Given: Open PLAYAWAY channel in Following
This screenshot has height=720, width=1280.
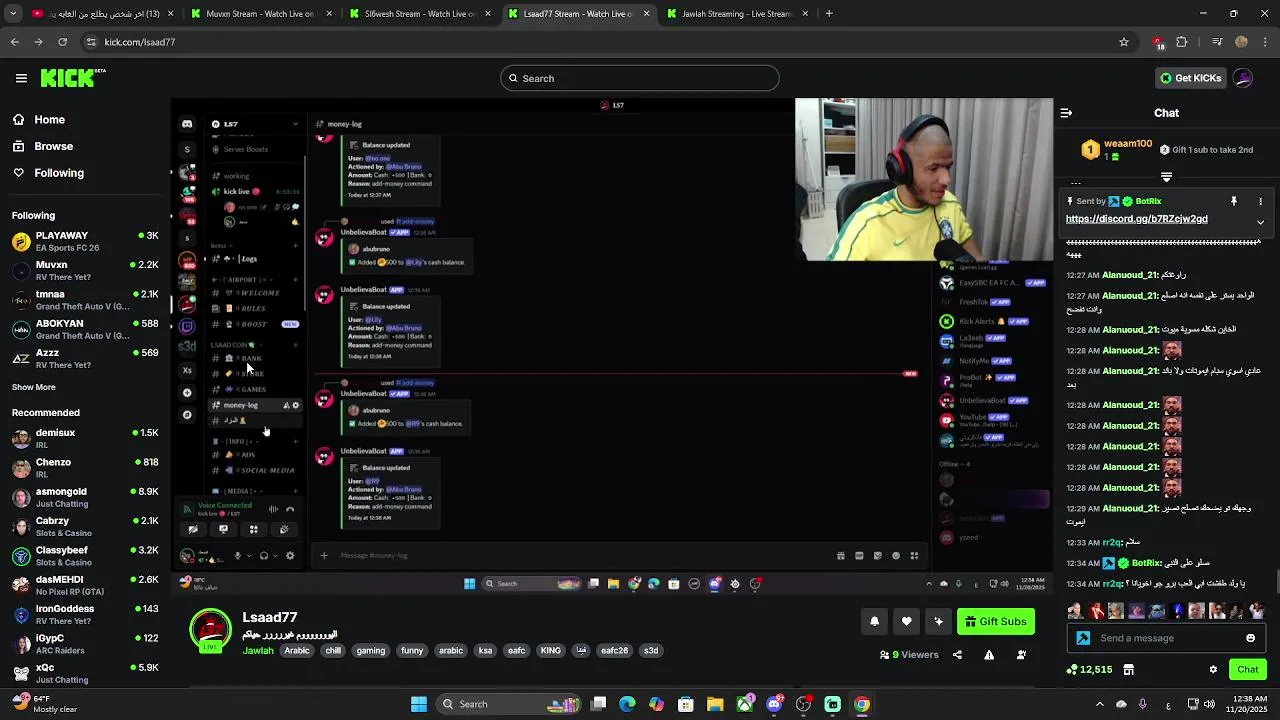Looking at the screenshot, I should 85,241.
